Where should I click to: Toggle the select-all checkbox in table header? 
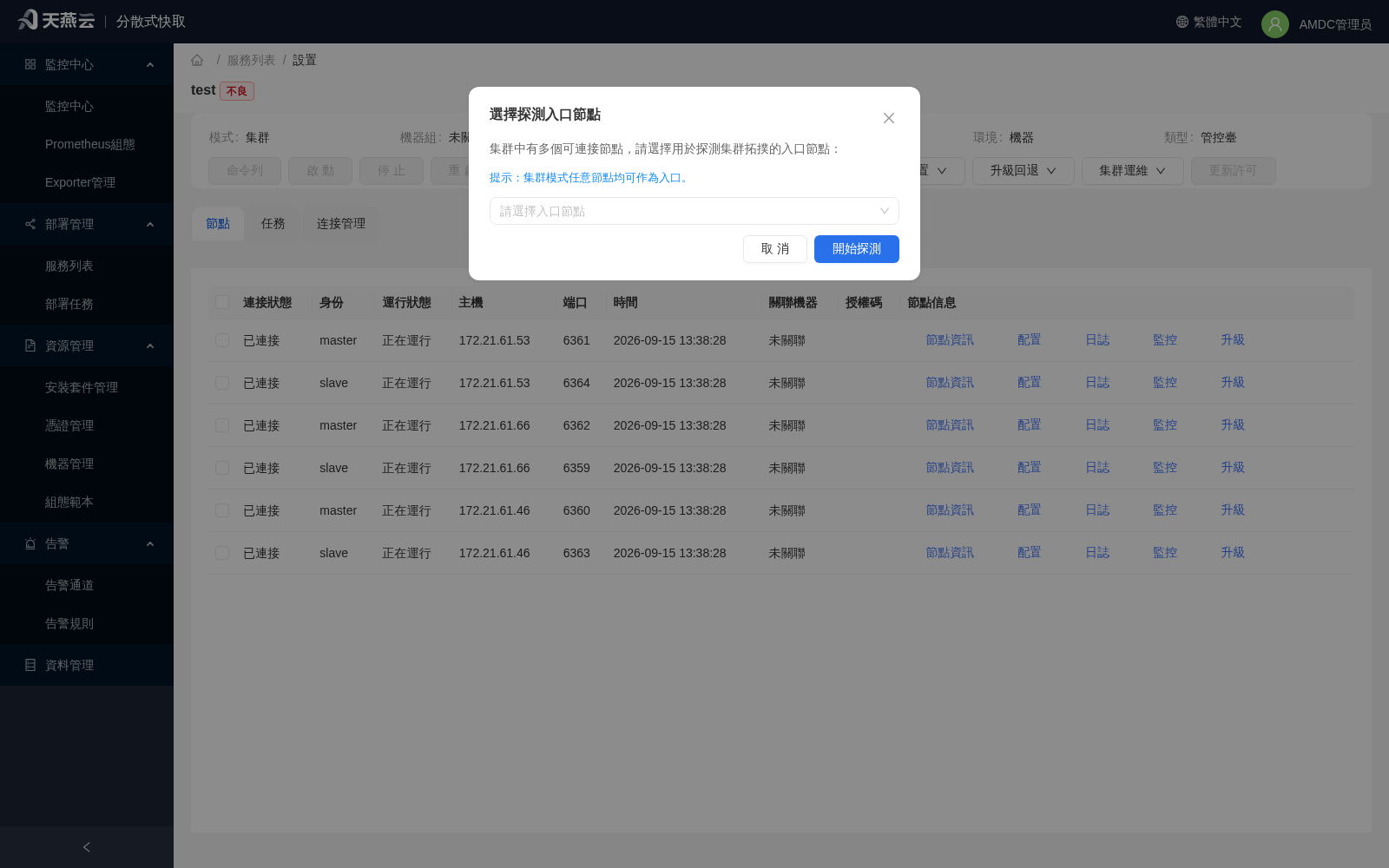point(222,302)
